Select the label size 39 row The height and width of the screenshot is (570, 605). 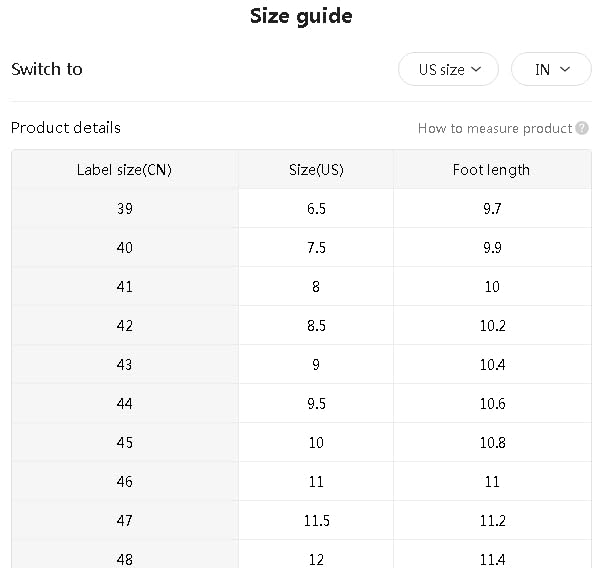tap(124, 208)
